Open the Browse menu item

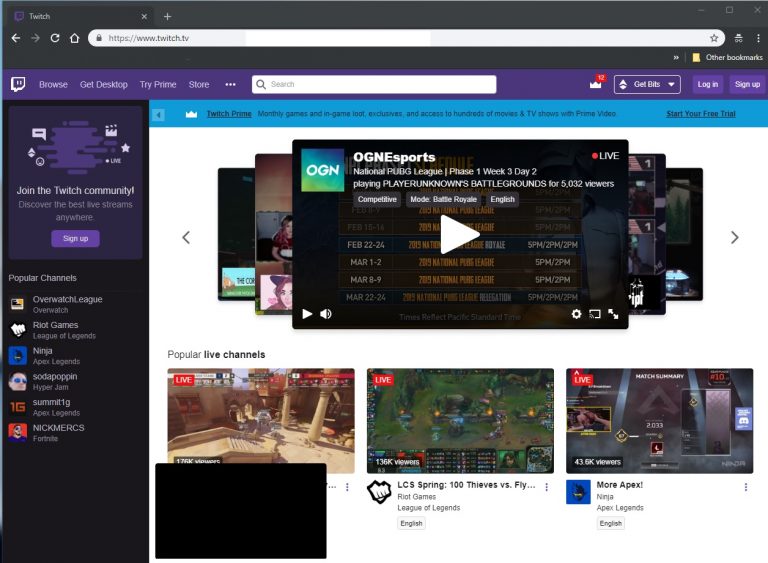53,84
